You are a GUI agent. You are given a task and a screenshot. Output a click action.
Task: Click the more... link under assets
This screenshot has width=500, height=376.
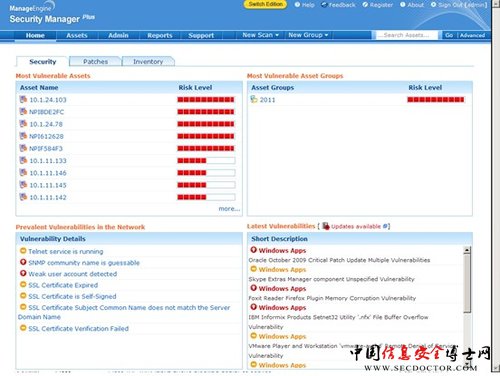tap(229, 209)
